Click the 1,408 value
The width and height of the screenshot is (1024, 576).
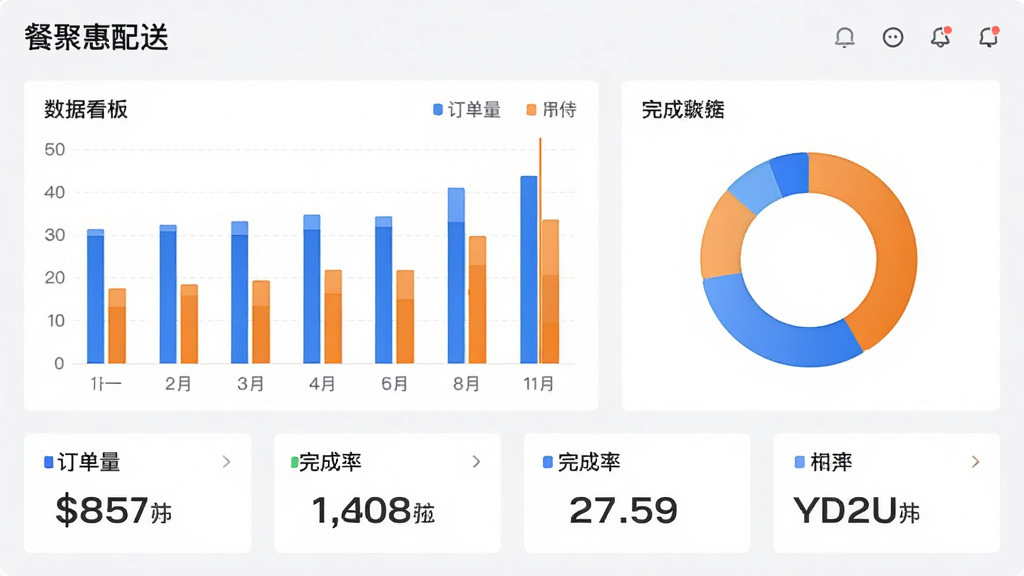(361, 510)
